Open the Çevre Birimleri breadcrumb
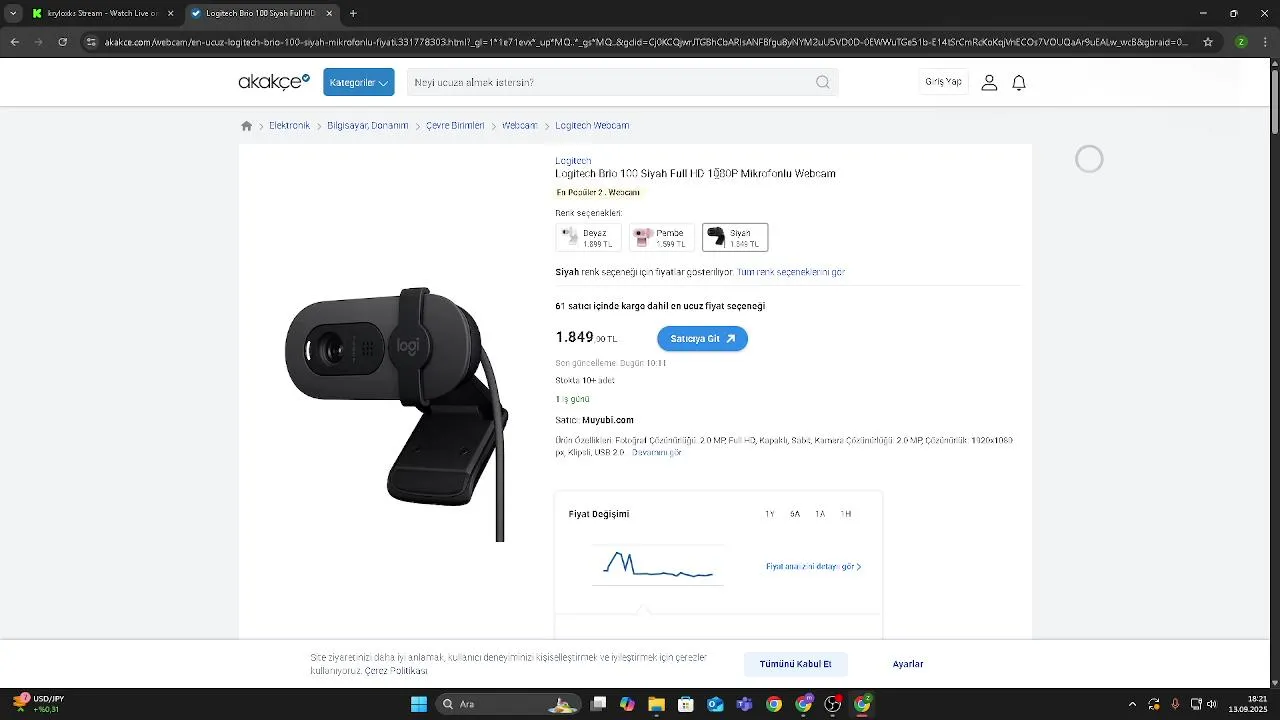 coord(455,126)
